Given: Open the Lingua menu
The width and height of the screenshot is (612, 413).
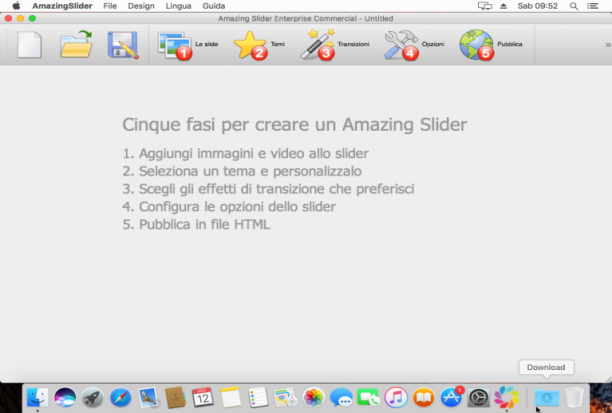Looking at the screenshot, I should pyautogui.click(x=178, y=6).
